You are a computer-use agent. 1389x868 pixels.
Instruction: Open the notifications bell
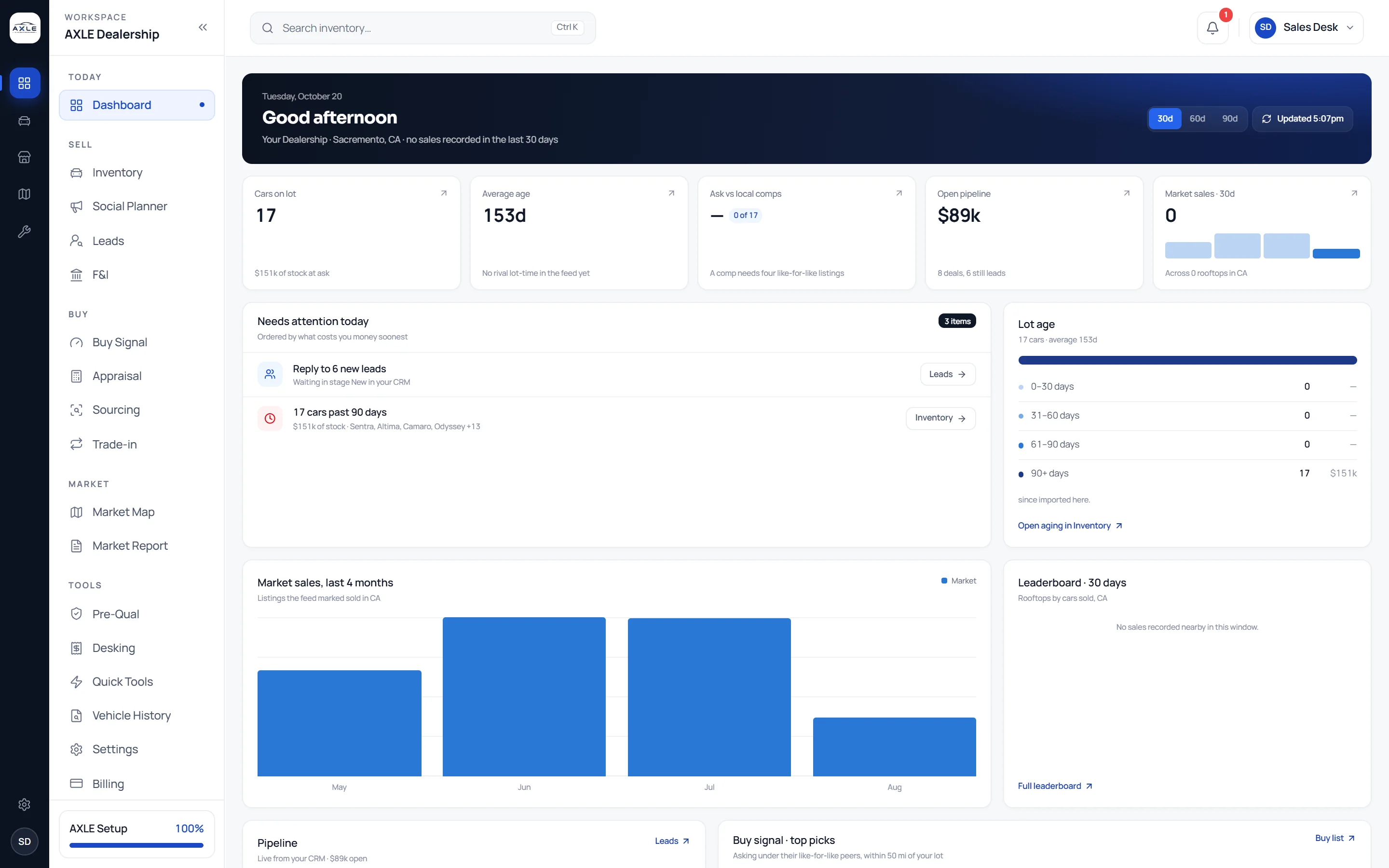click(1212, 27)
